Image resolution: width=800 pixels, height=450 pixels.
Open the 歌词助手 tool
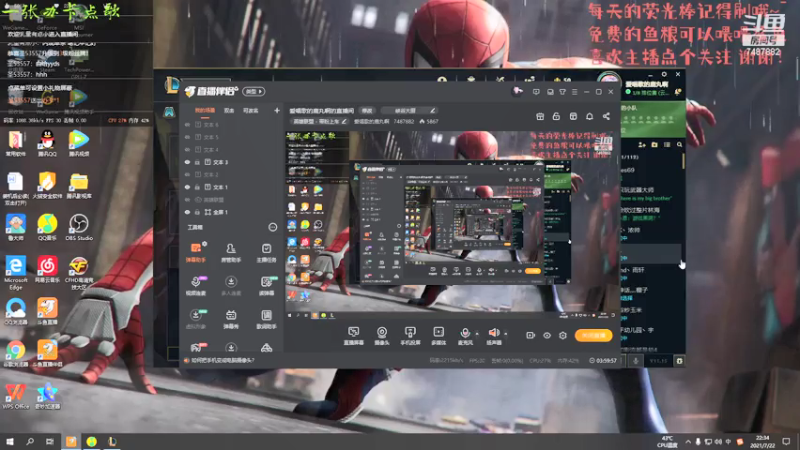[x=266, y=319]
